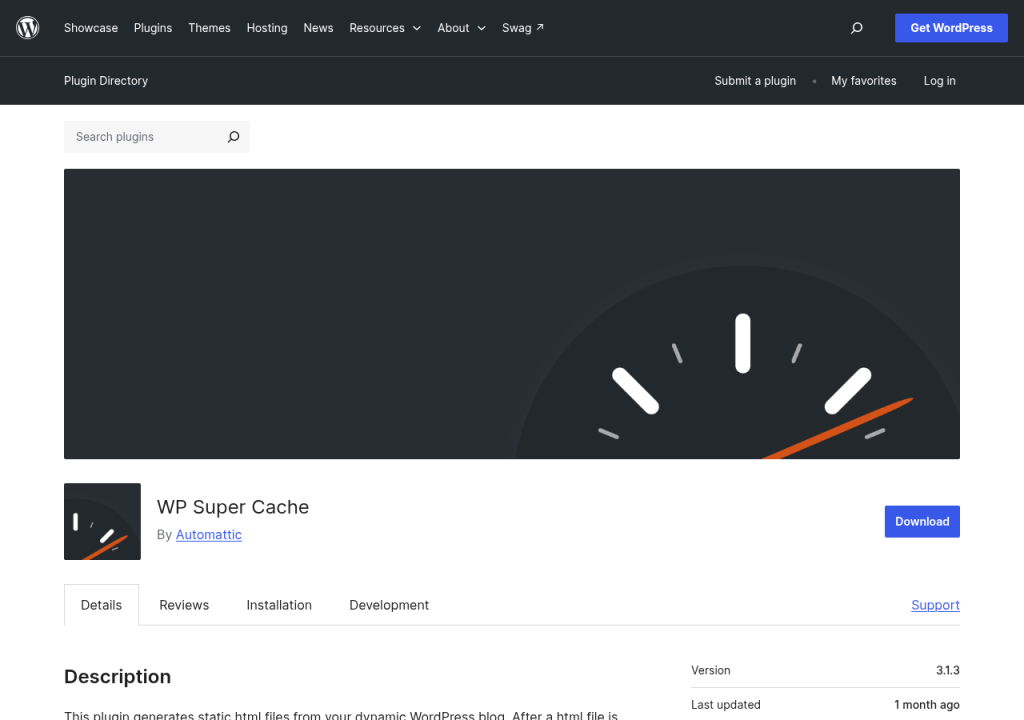Select the Details tab
Screen dimensions: 1024x720
point(101,605)
